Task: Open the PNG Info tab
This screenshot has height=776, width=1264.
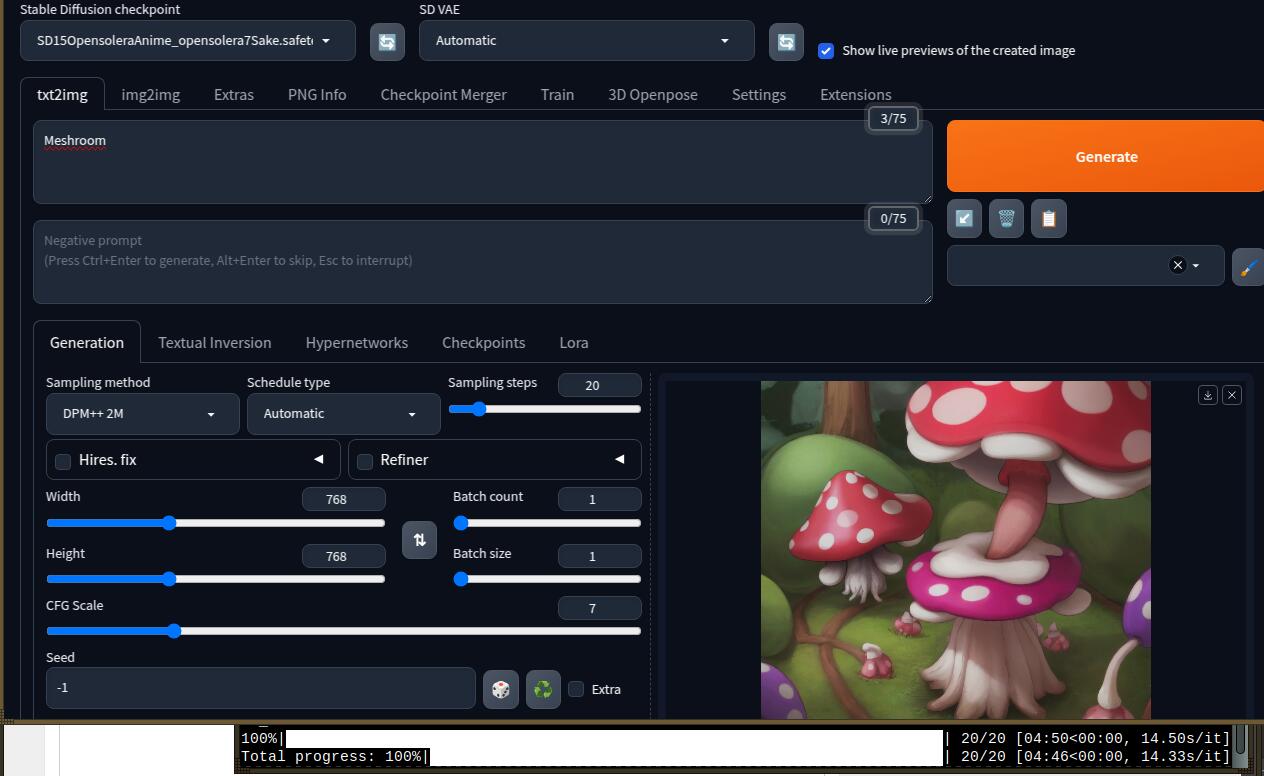Action: [x=317, y=95]
